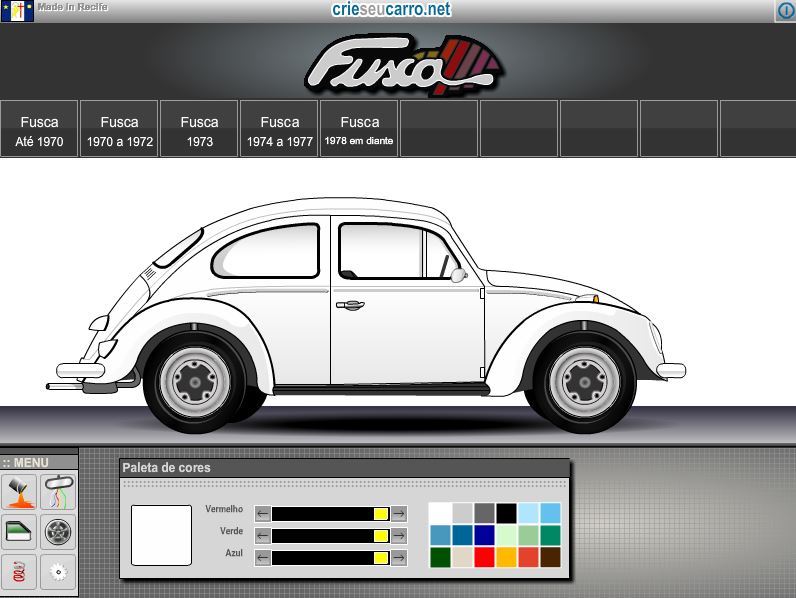Select Fusca Até 1970 model tab
Image resolution: width=796 pixels, height=598 pixels.
tap(39, 129)
